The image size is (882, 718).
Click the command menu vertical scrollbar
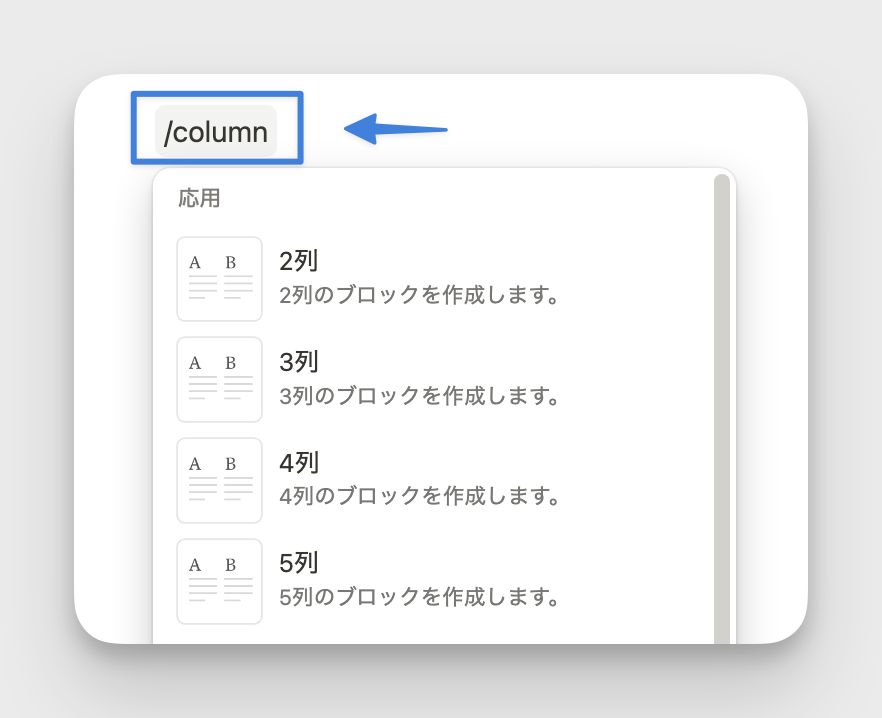[722, 409]
